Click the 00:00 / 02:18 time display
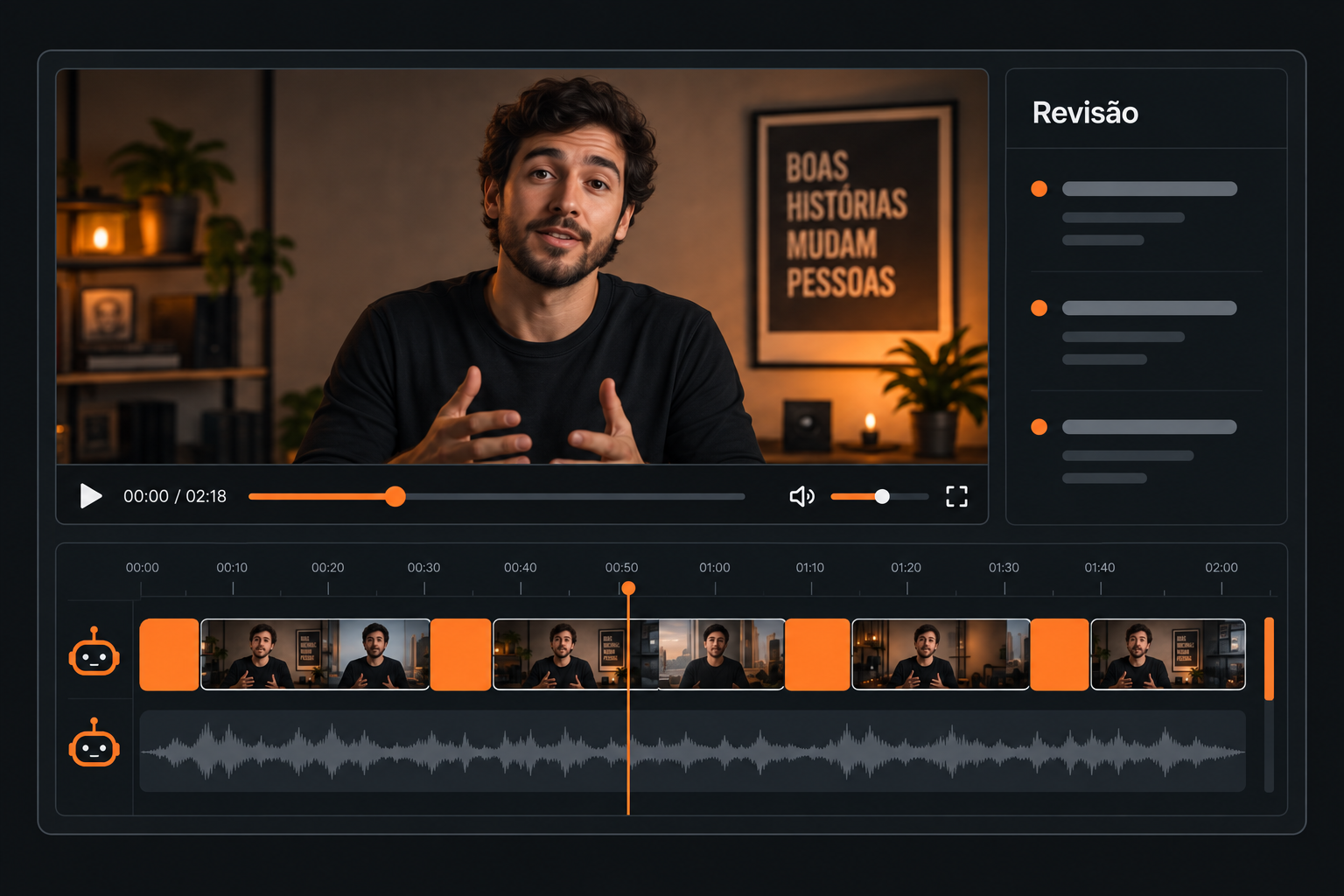 click(x=175, y=496)
